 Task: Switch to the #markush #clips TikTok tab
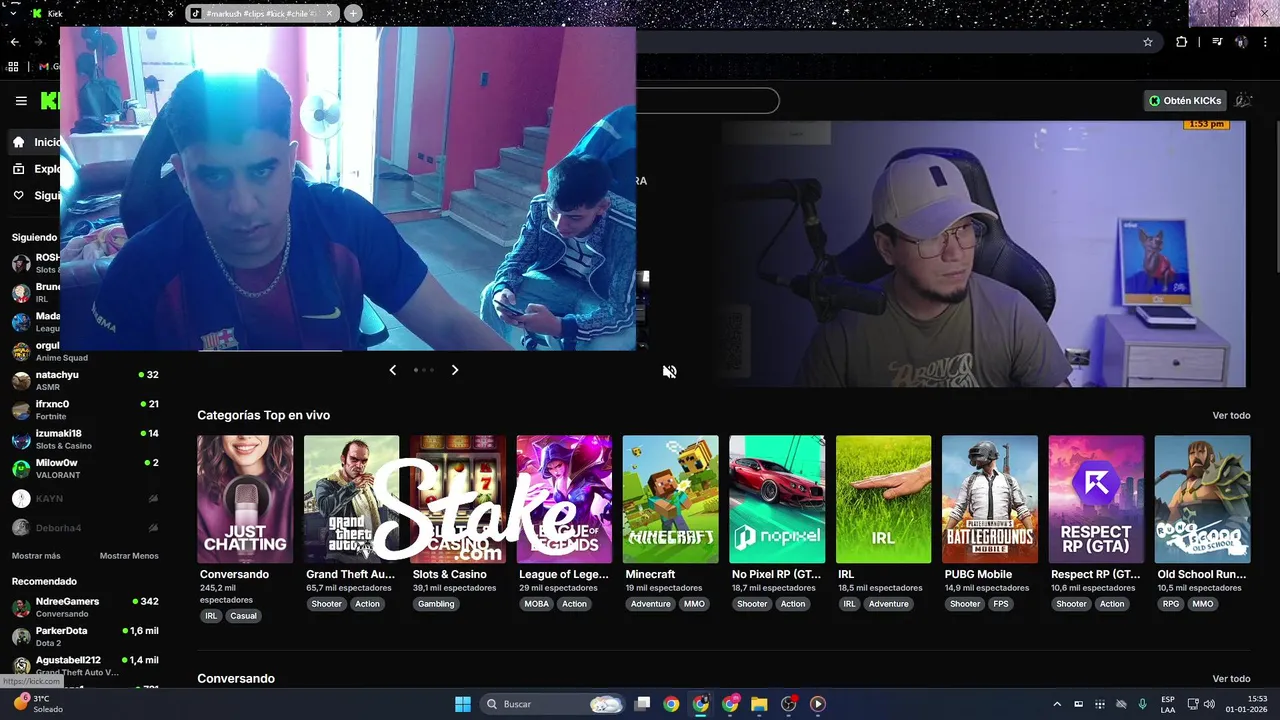[x=262, y=13]
